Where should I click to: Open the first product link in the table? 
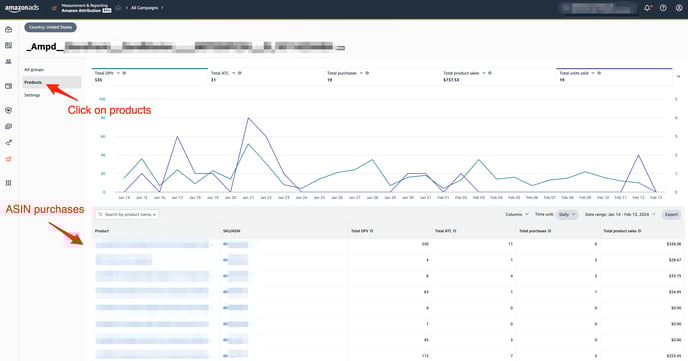pyautogui.click(x=152, y=244)
